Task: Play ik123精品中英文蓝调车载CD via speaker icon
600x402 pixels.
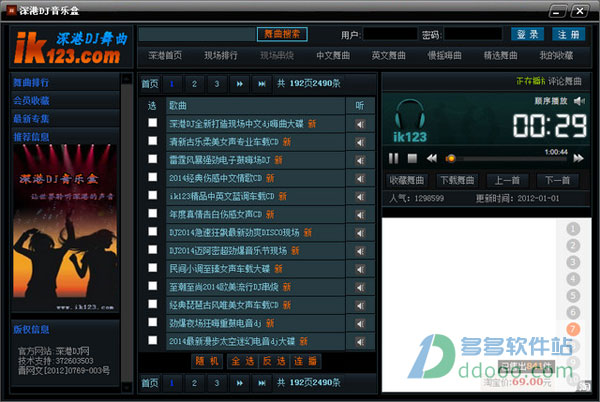Action: (360, 197)
